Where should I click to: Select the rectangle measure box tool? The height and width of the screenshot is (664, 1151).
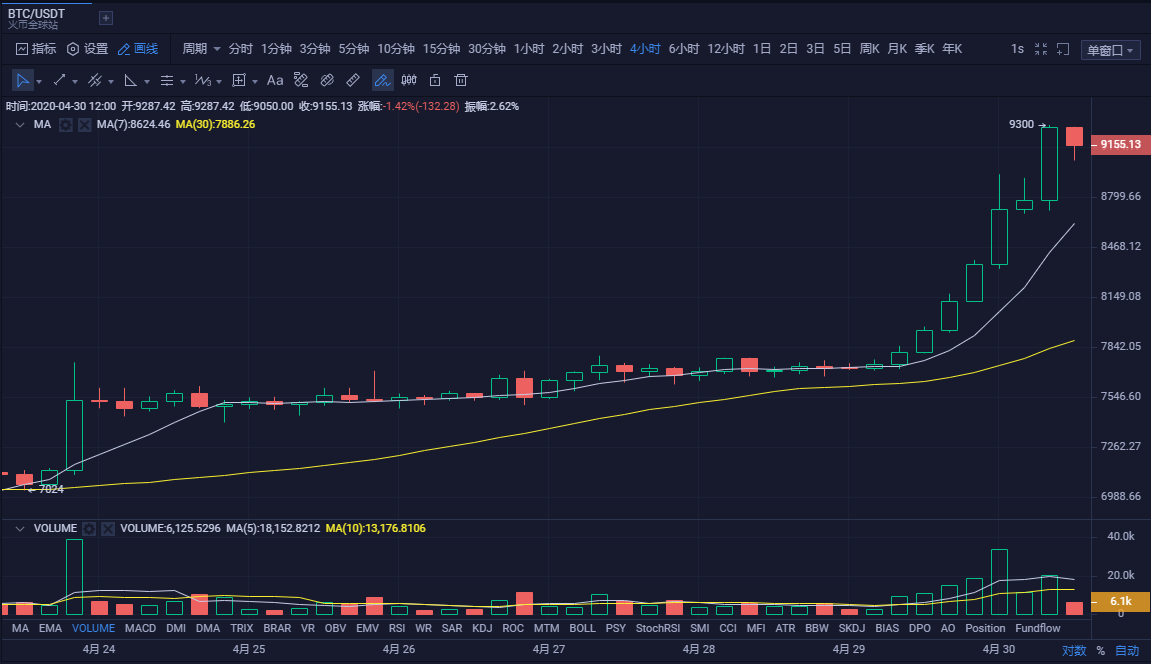click(x=239, y=80)
